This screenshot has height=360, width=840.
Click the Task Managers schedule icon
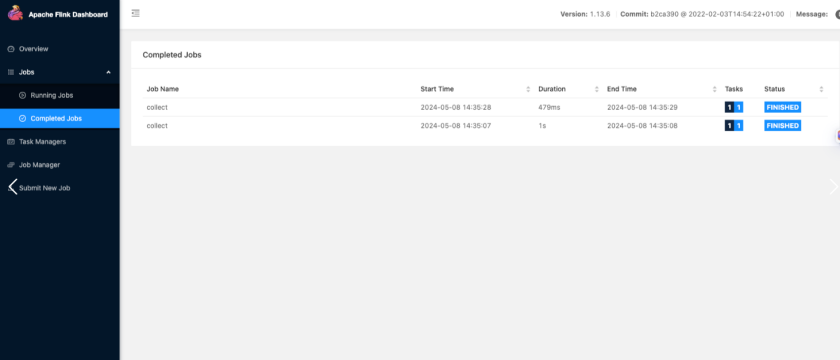pyautogui.click(x=11, y=142)
